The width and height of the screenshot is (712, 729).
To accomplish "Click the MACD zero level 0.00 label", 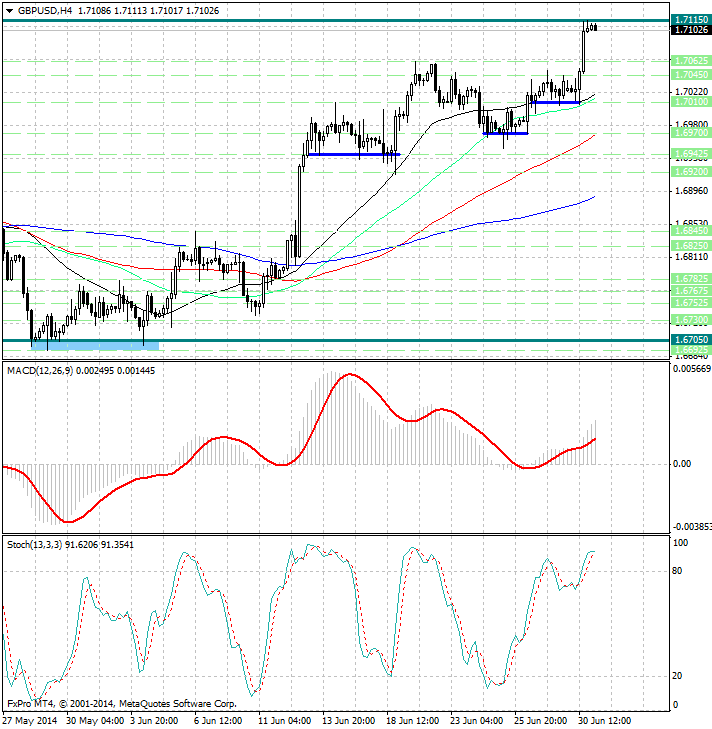I will point(682,464).
